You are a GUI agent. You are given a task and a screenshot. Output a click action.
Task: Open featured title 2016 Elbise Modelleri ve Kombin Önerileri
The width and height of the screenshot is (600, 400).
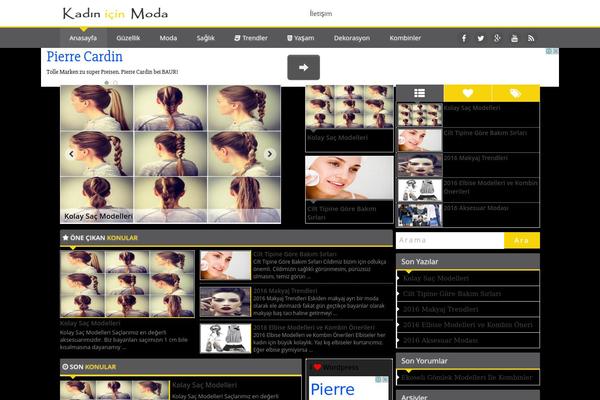point(314,328)
